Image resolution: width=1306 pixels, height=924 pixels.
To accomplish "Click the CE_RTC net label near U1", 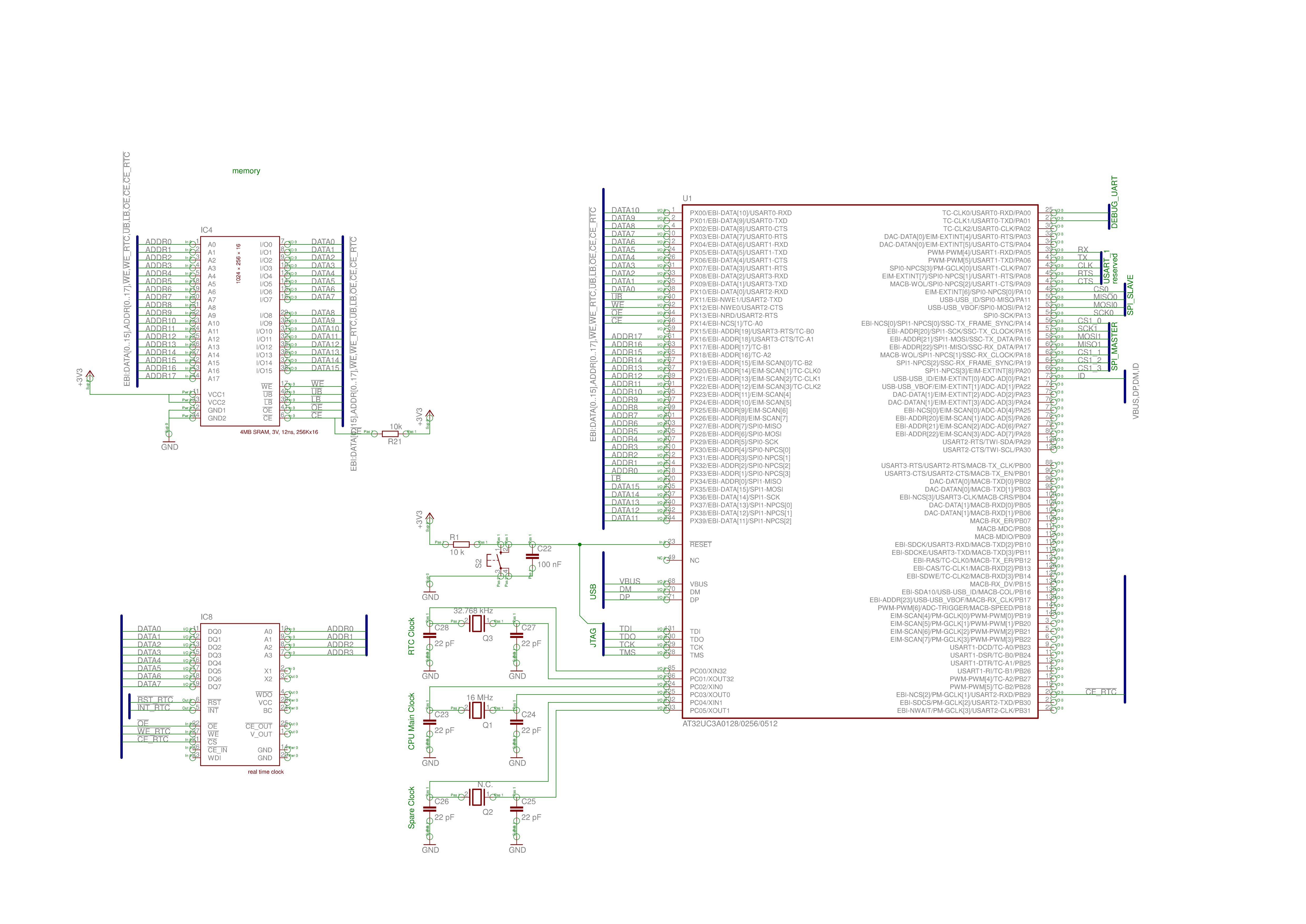I will click(x=1101, y=692).
